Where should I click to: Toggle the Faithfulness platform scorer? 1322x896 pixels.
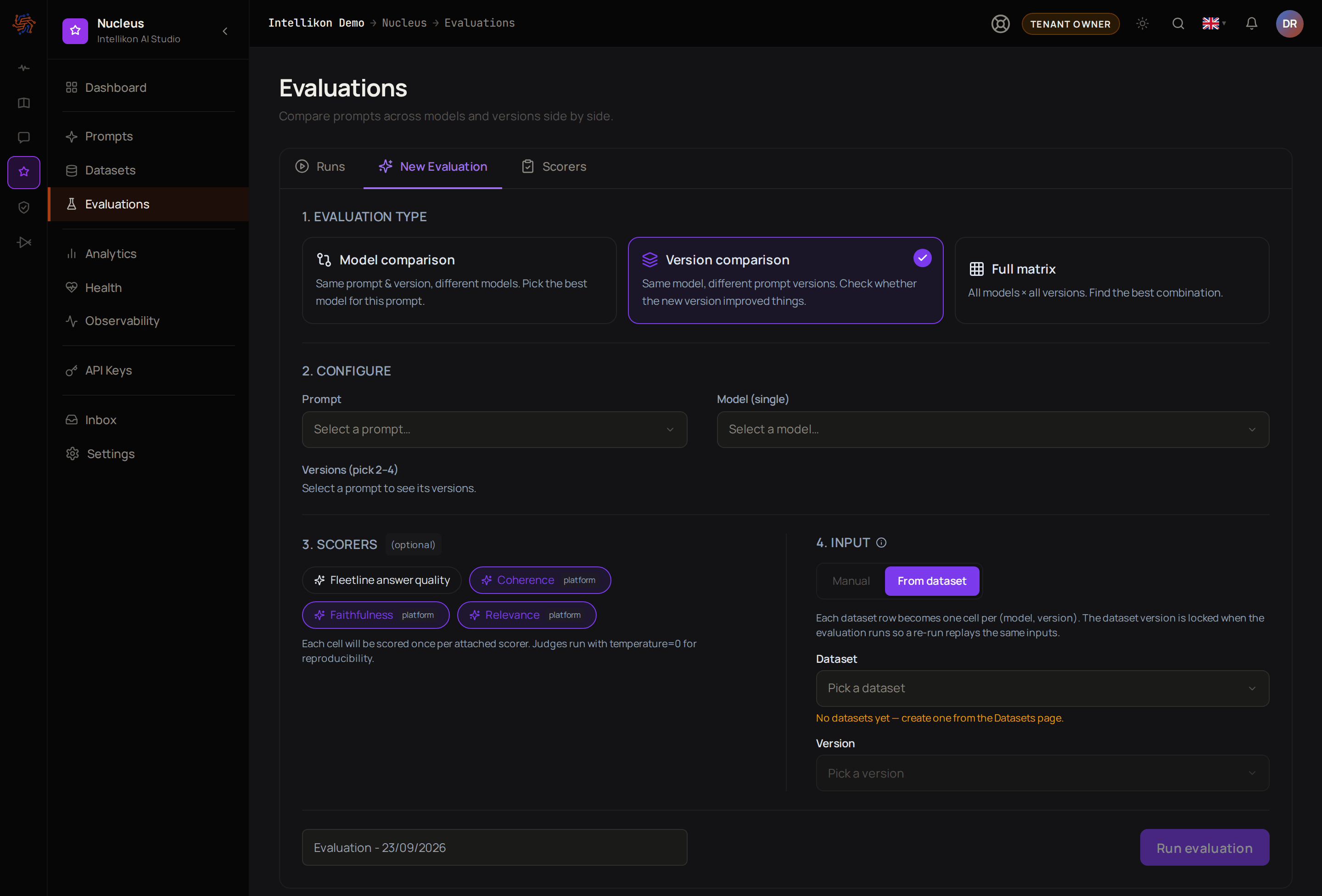(x=375, y=615)
